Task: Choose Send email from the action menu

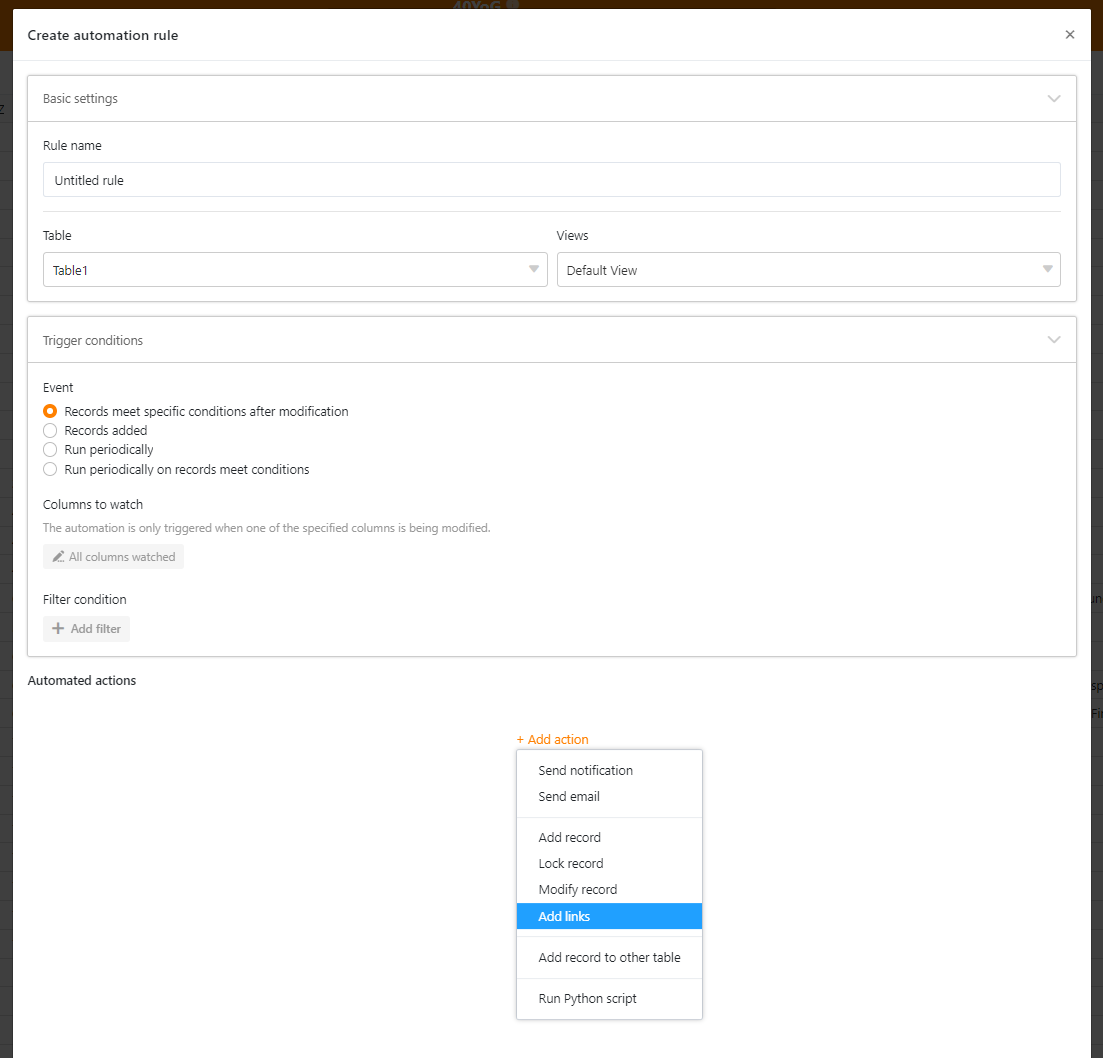Action: 569,797
